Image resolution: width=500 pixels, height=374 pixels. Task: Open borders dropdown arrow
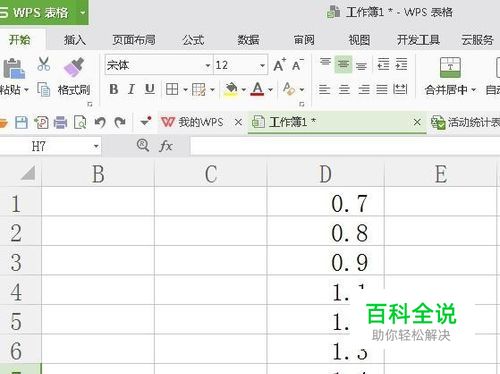(185, 90)
